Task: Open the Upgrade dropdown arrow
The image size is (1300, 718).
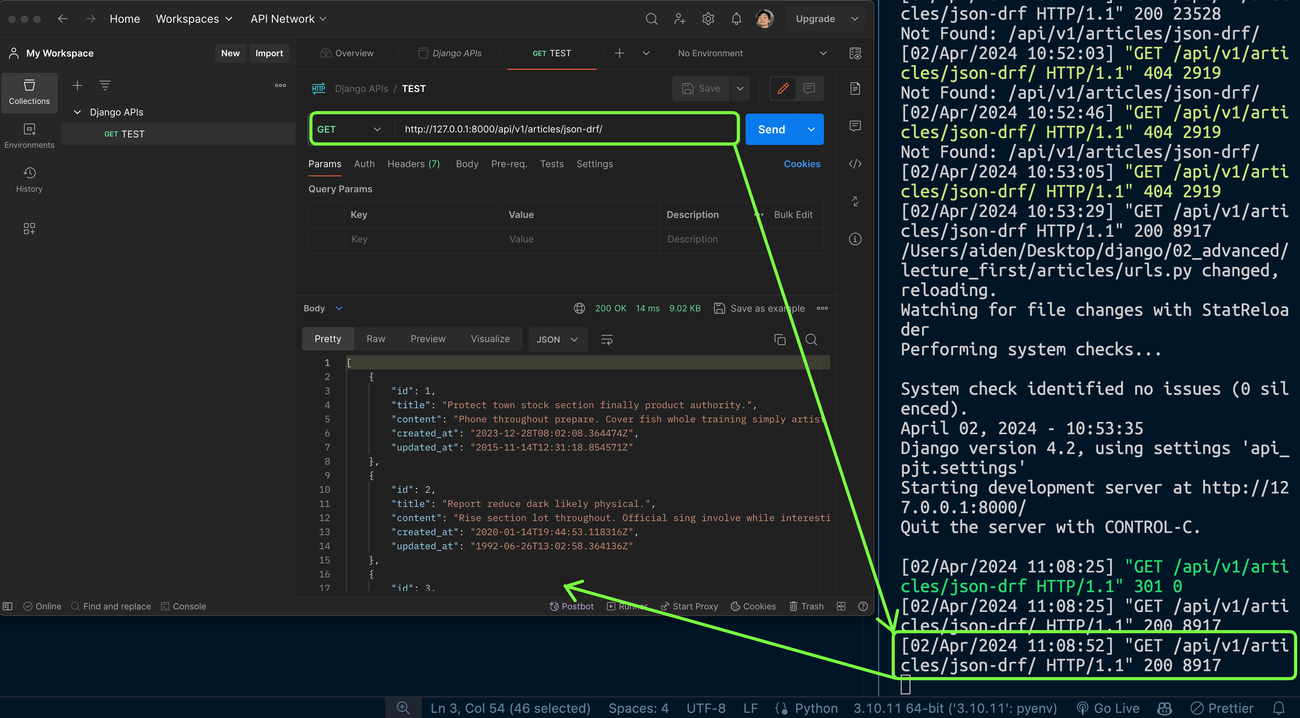Action: (854, 19)
